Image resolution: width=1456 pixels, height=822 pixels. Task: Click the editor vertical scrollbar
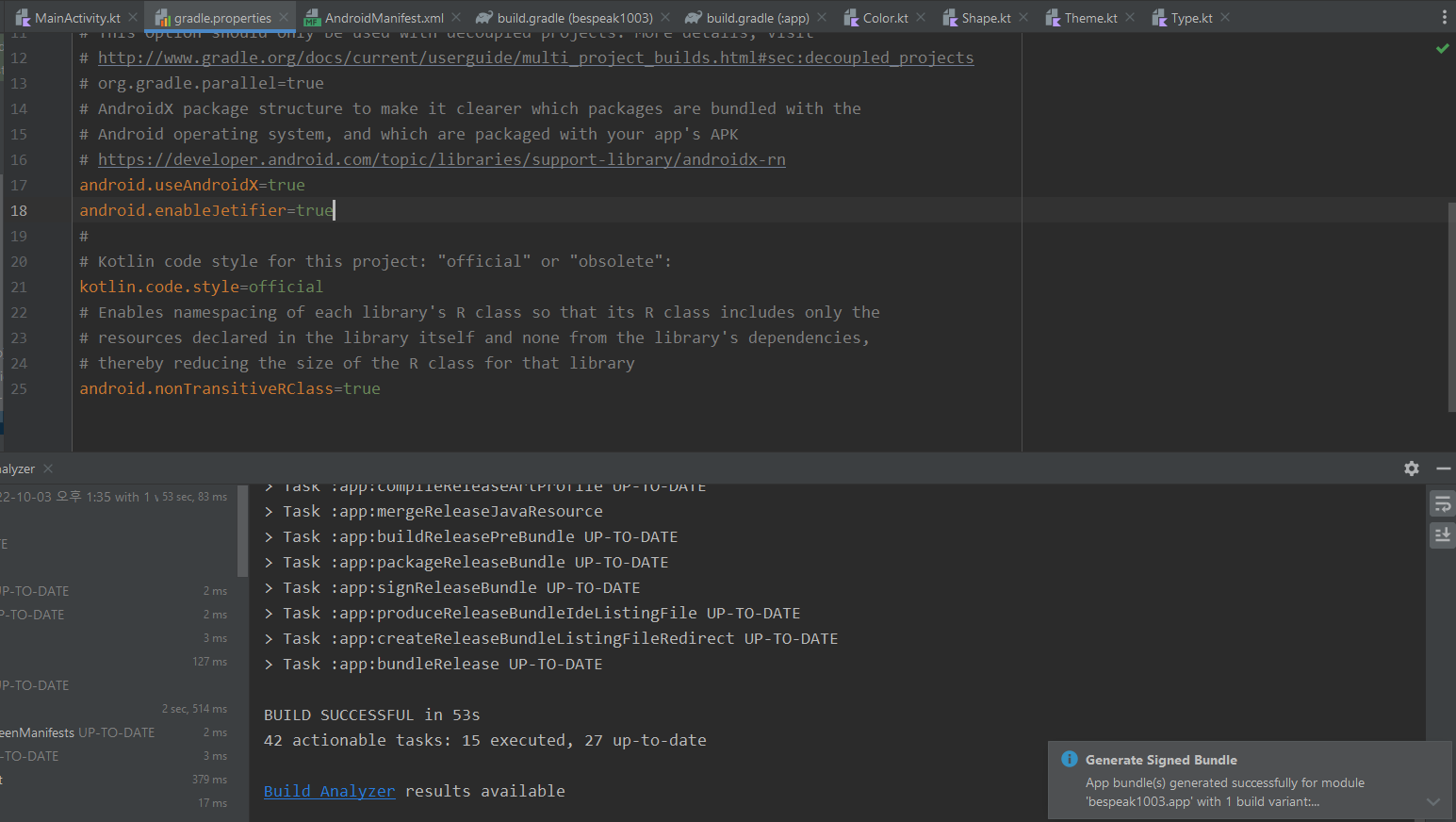pos(1451,306)
